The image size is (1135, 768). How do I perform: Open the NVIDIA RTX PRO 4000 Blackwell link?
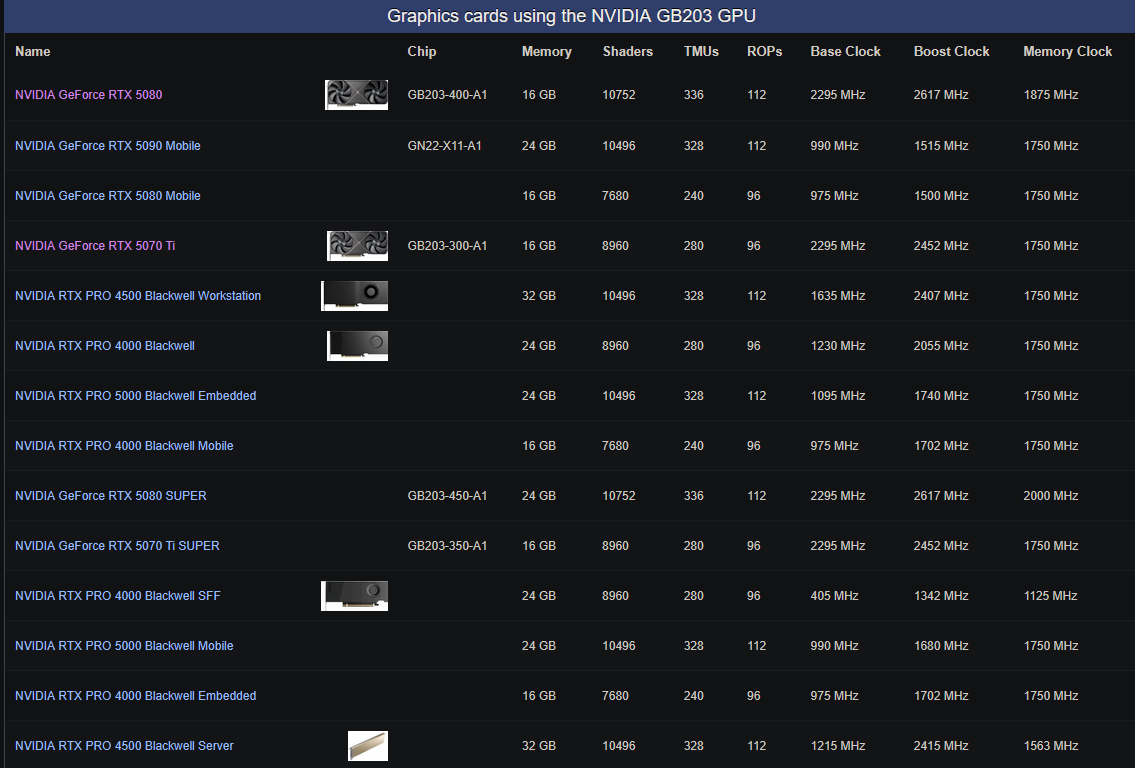(x=105, y=345)
